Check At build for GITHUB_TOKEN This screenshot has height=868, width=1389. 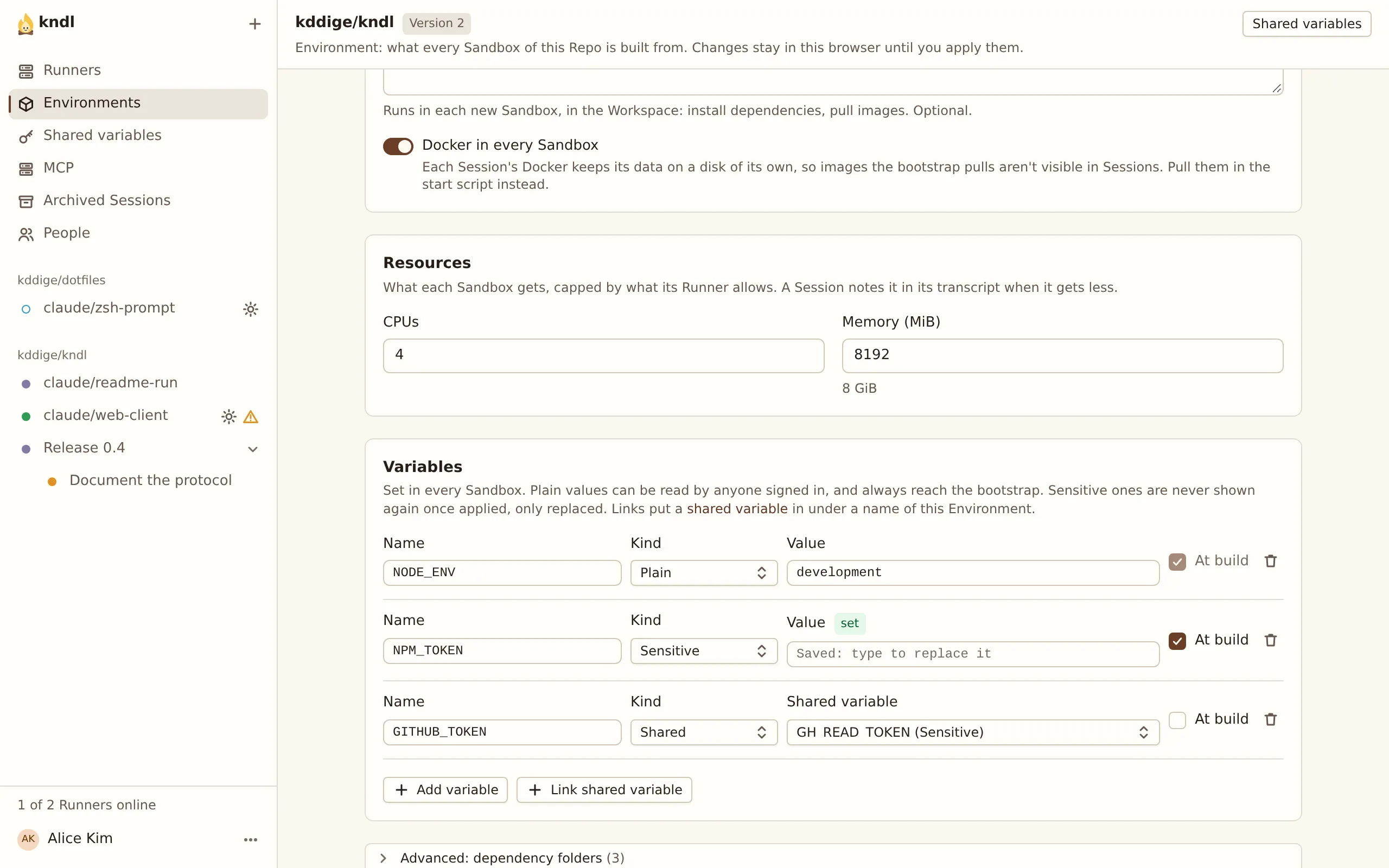coord(1177,720)
